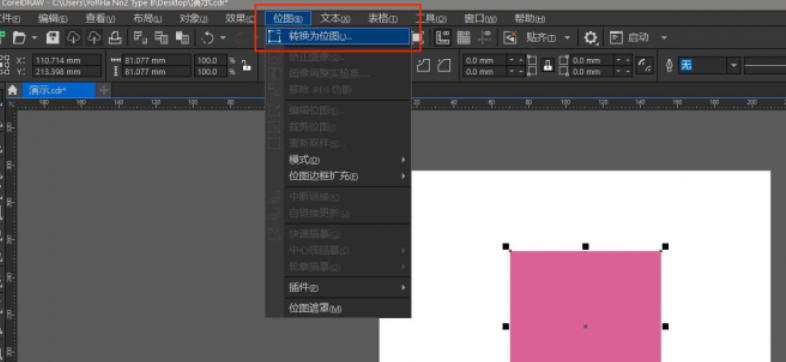Click the Cut icon beside the printer icon
786x362 pixels.
pos(139,38)
